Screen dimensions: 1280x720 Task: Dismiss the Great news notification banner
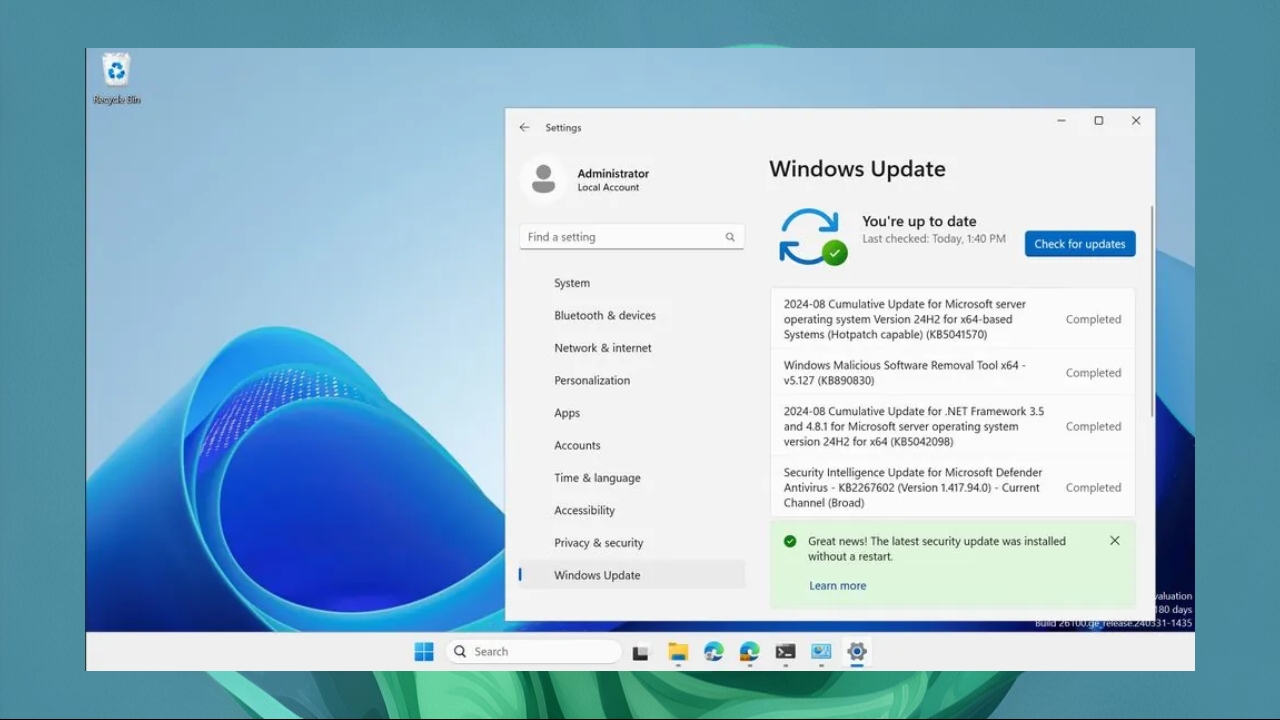[x=1115, y=541]
